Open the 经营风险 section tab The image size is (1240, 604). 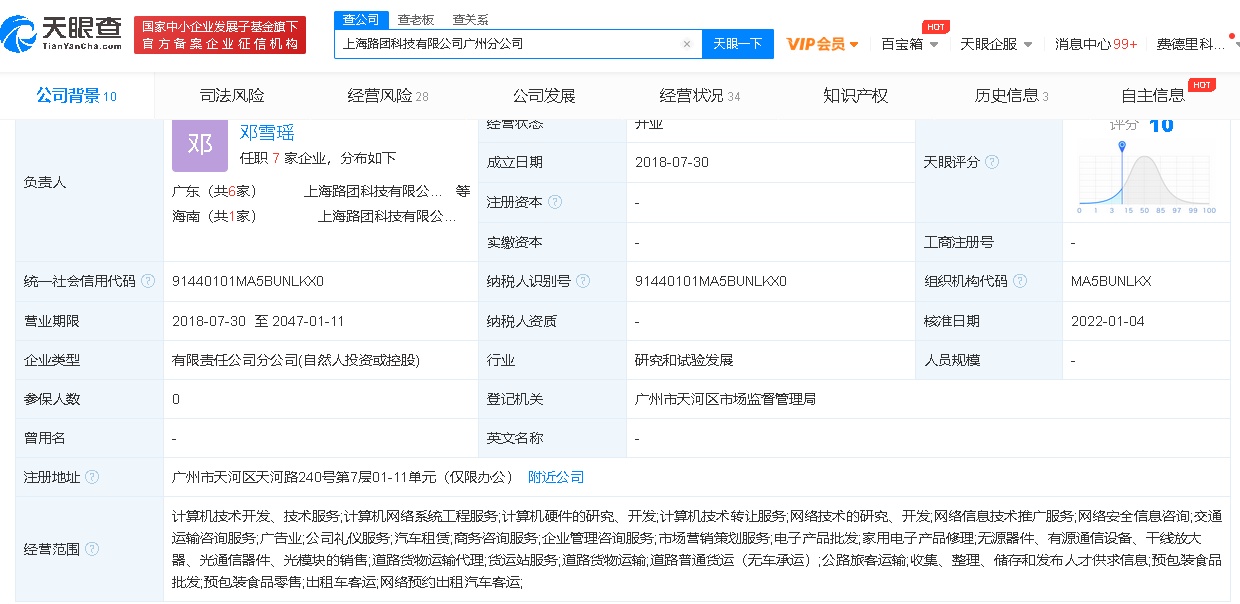[388, 96]
